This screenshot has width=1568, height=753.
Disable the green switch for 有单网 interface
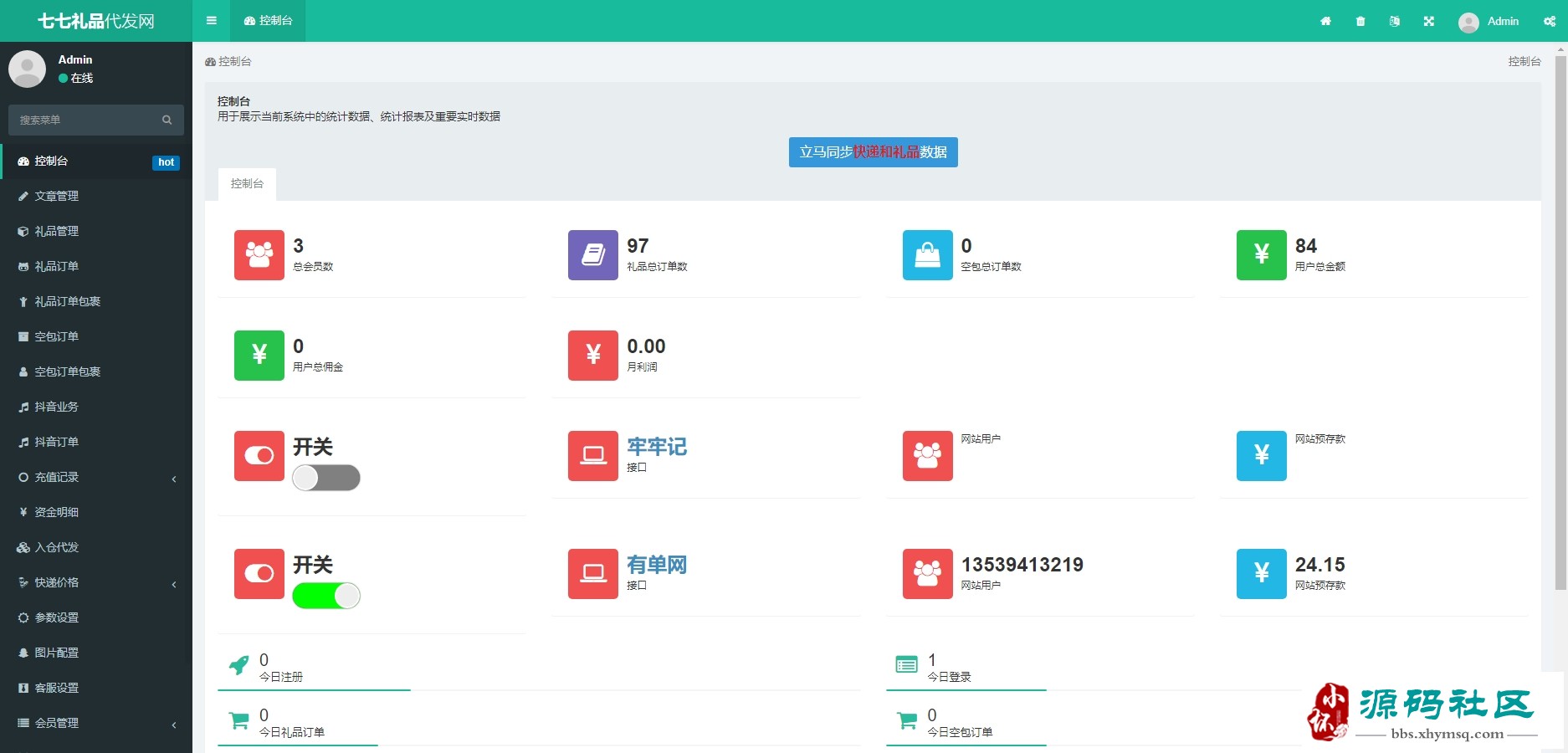[326, 596]
